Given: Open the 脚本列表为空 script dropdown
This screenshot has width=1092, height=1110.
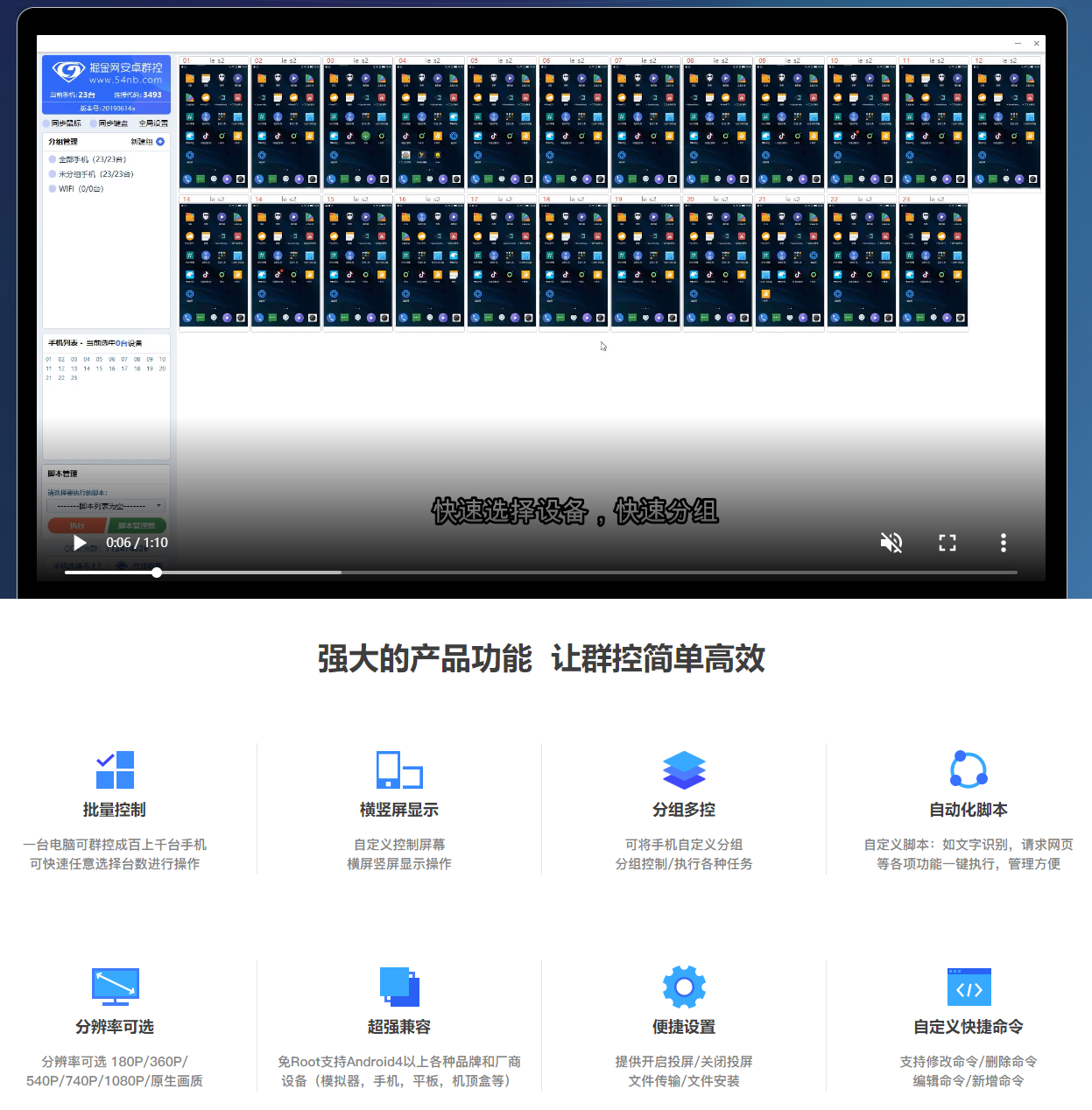Looking at the screenshot, I should tap(106, 506).
